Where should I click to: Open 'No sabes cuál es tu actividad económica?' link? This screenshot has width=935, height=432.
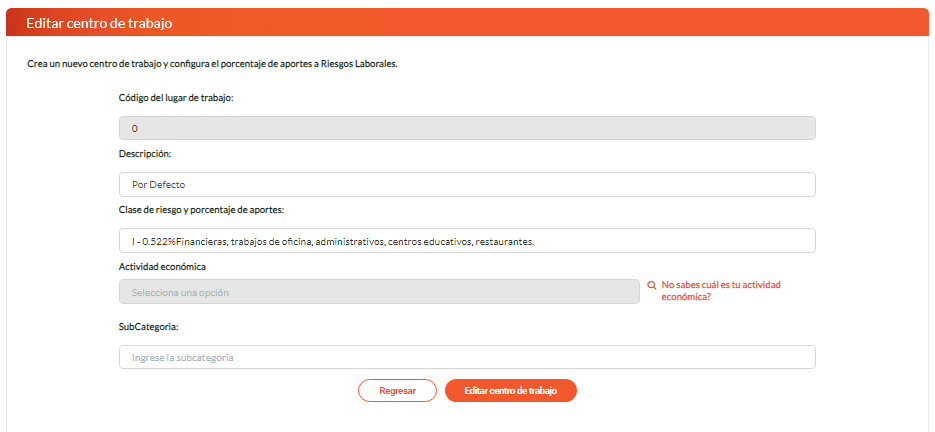click(721, 291)
